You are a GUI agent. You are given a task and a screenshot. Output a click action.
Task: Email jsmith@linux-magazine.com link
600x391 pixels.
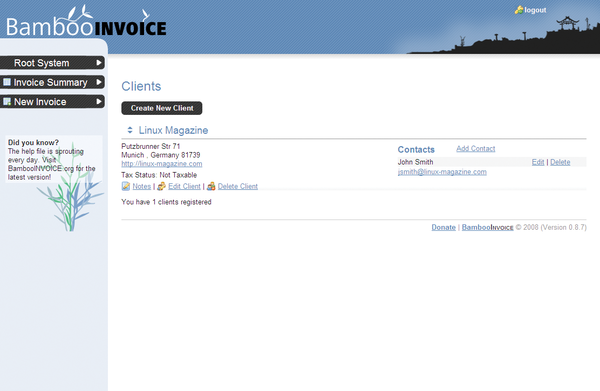click(442, 172)
